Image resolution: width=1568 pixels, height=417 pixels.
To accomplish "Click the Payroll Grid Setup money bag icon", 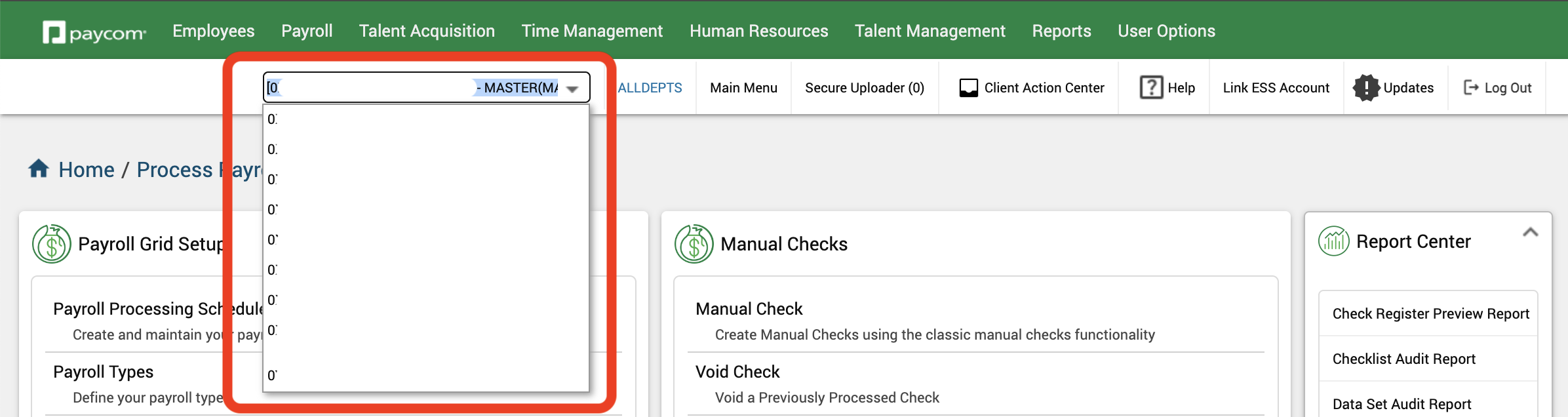I will point(51,244).
